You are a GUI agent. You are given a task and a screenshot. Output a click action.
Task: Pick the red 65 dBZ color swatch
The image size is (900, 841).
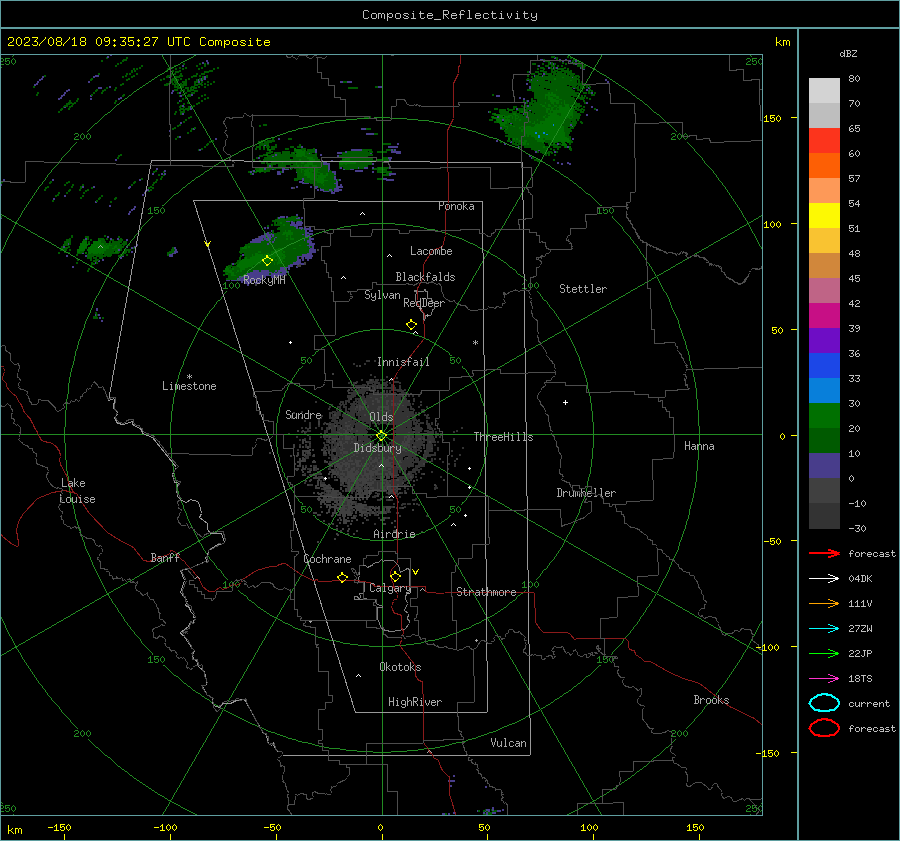point(824,140)
